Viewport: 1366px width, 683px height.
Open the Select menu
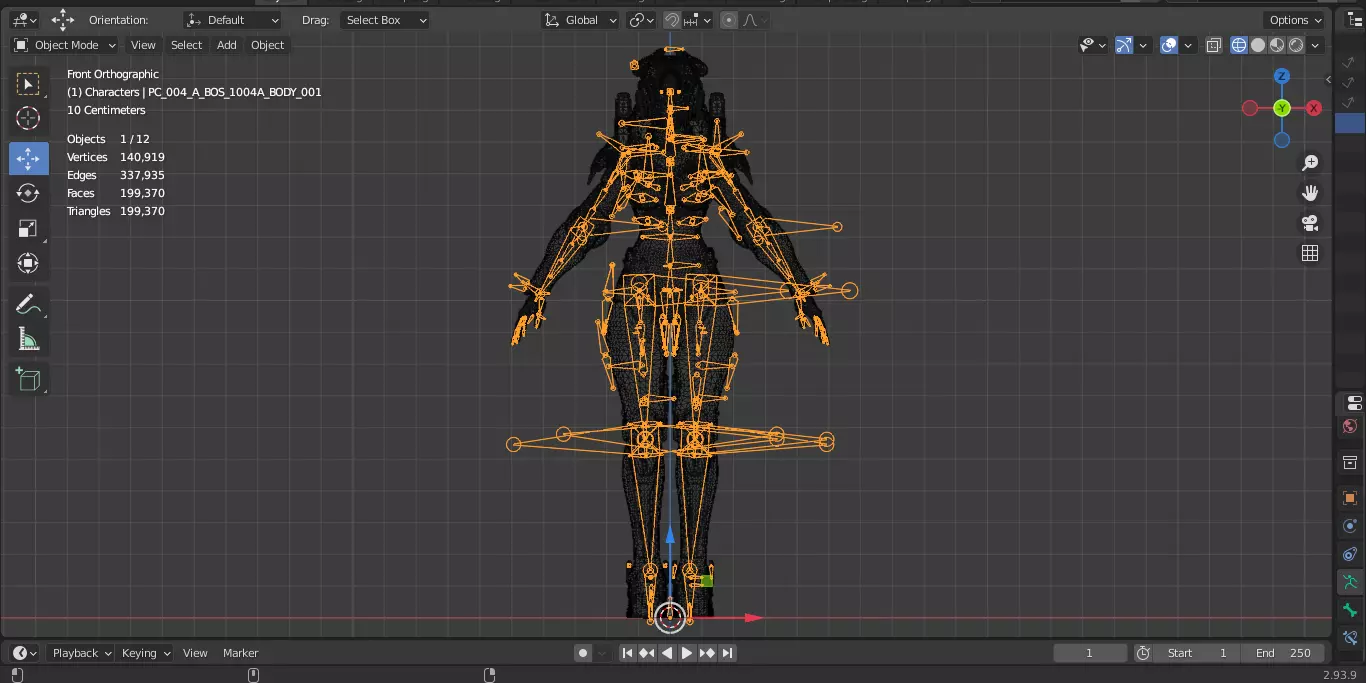click(x=186, y=45)
